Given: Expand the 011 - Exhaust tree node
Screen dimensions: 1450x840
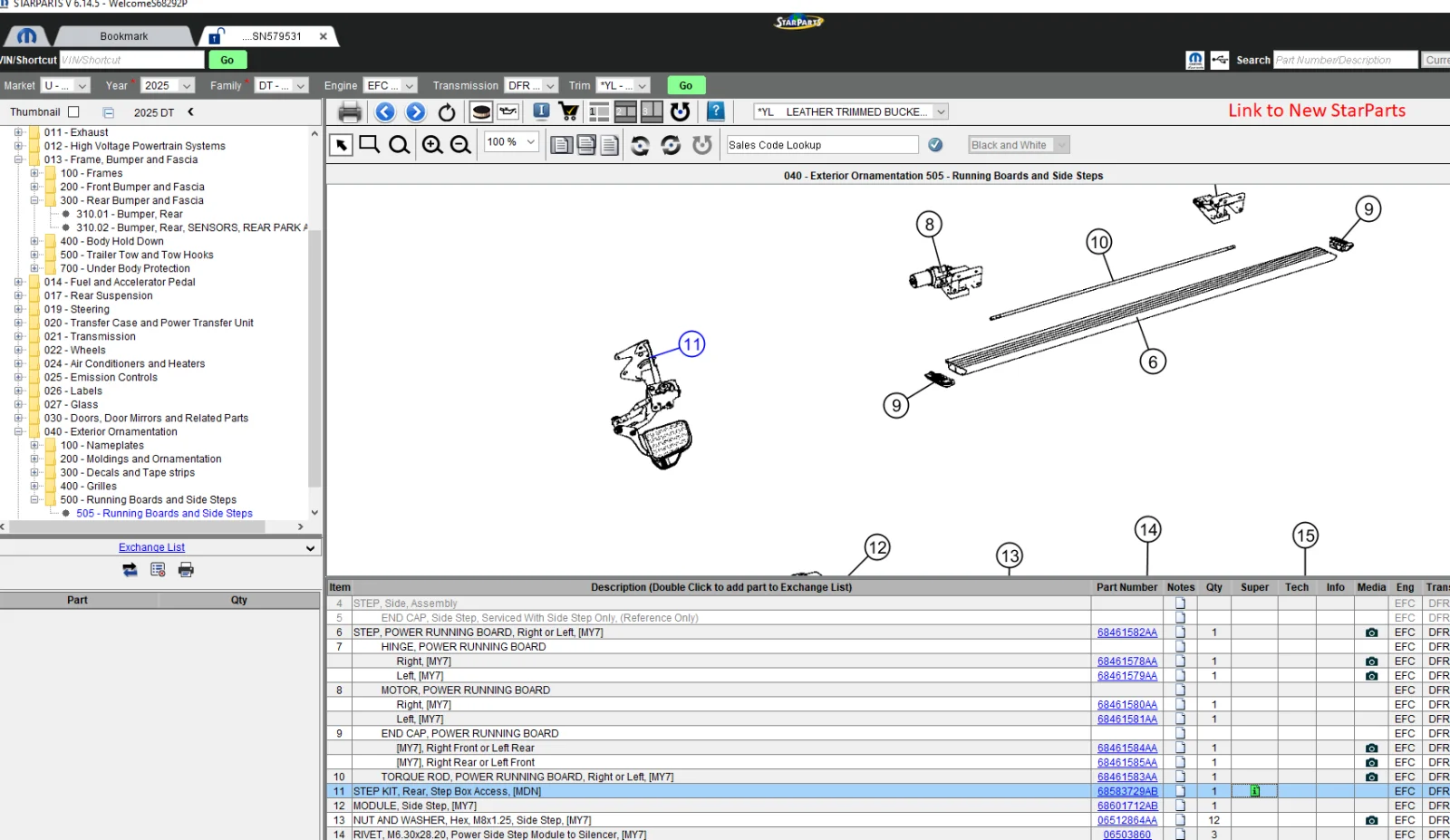Looking at the screenshot, I should pos(18,132).
